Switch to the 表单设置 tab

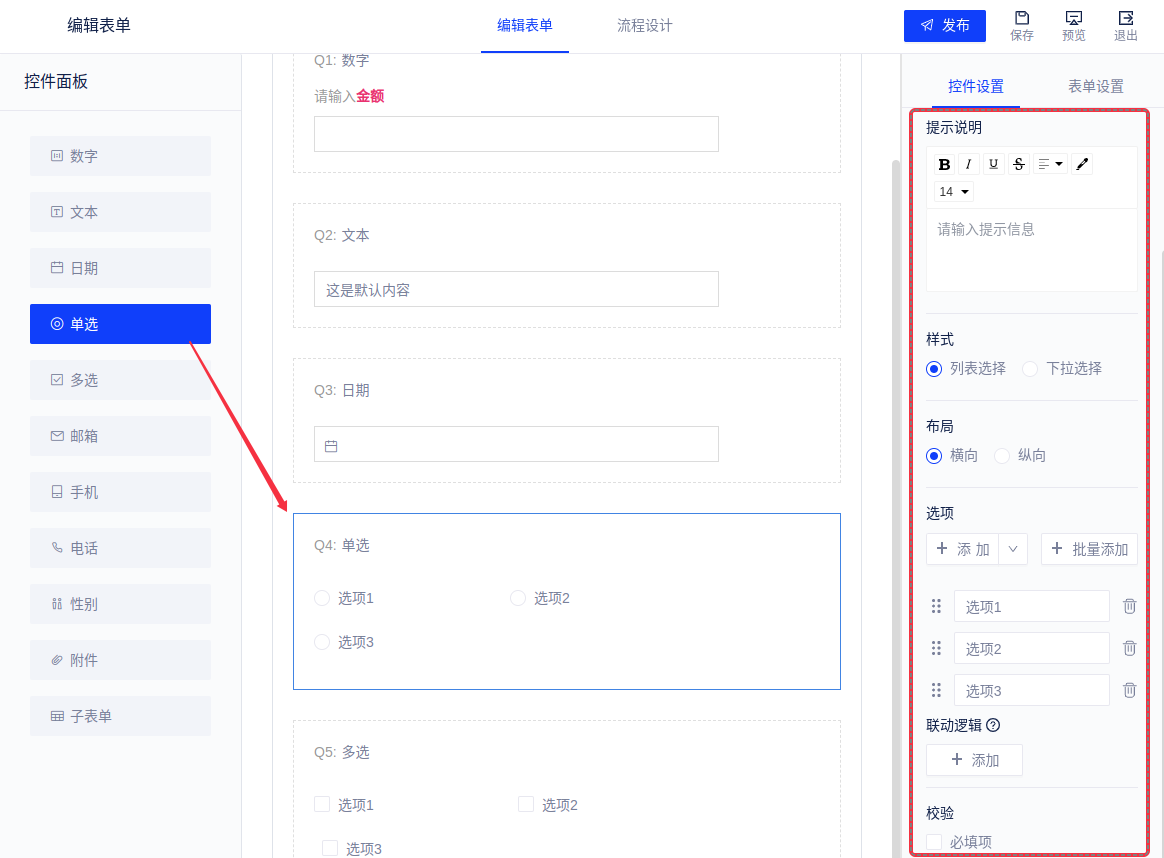pyautogui.click(x=1095, y=86)
